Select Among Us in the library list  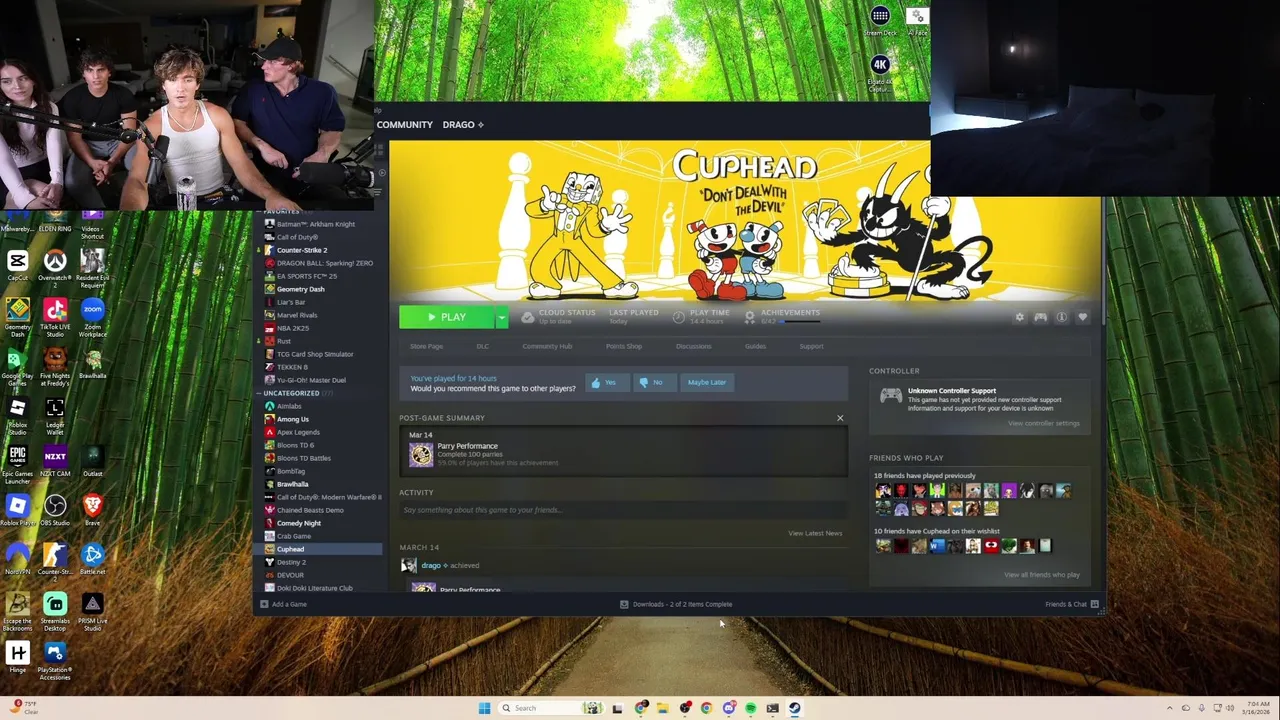pyautogui.click(x=292, y=419)
